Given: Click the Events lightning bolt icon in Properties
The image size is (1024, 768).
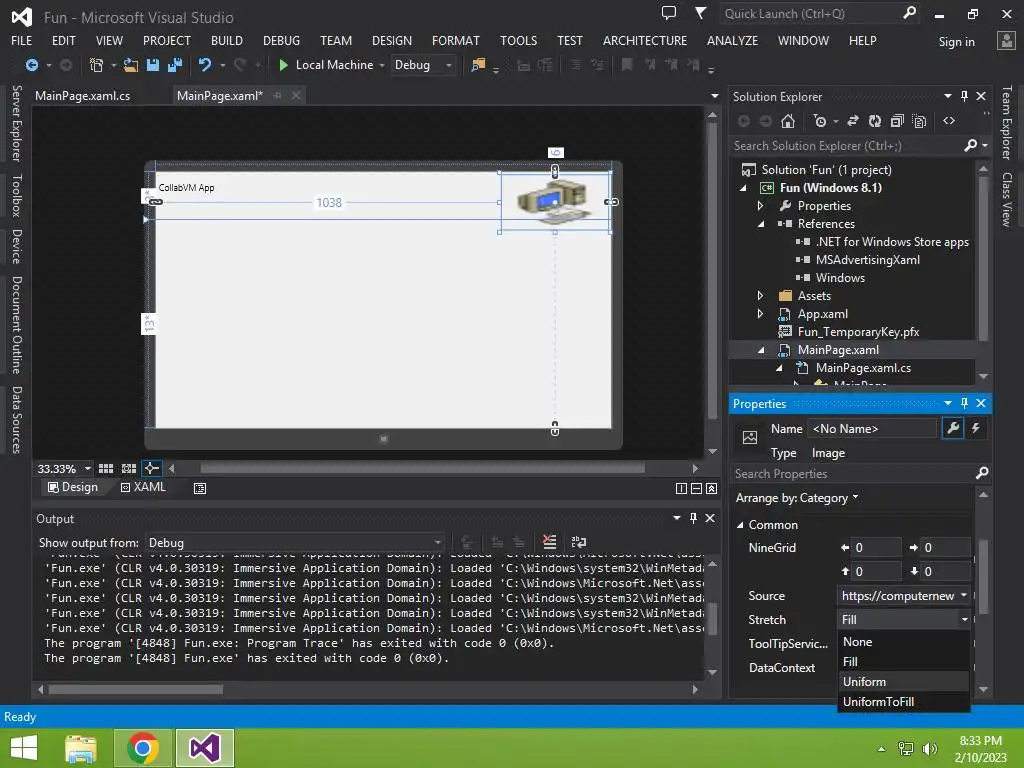Looking at the screenshot, I should point(976,428).
